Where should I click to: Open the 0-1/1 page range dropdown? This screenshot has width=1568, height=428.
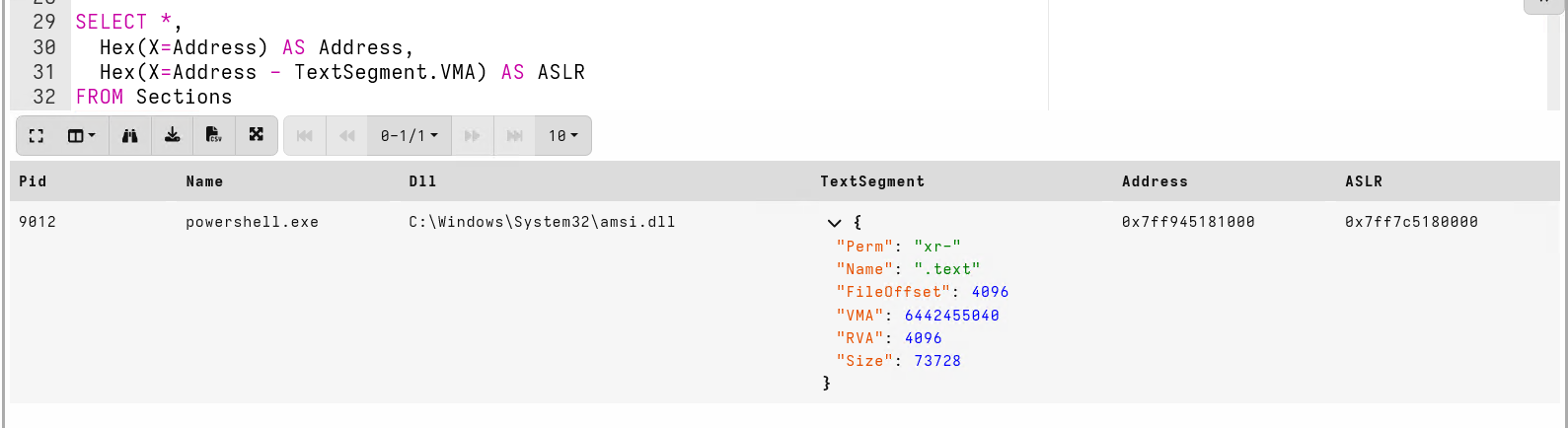410,136
